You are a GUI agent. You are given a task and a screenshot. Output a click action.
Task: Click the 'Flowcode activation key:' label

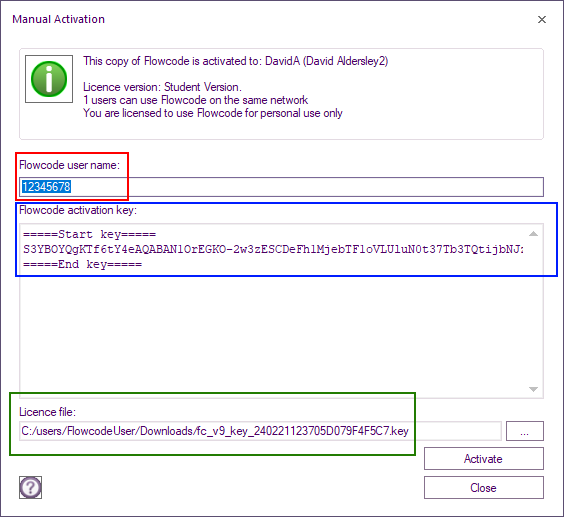(78, 210)
